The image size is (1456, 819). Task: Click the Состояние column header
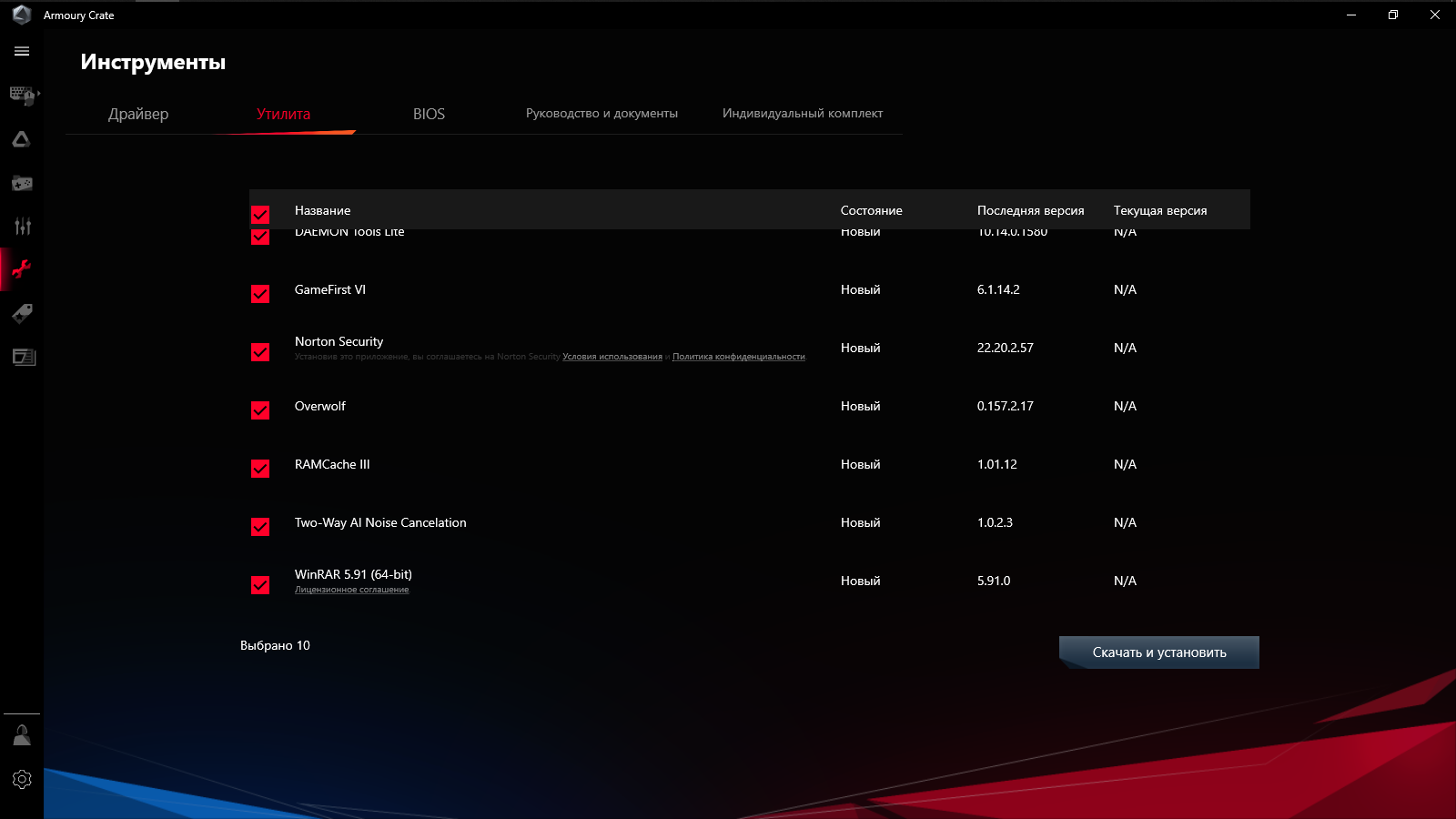point(872,210)
